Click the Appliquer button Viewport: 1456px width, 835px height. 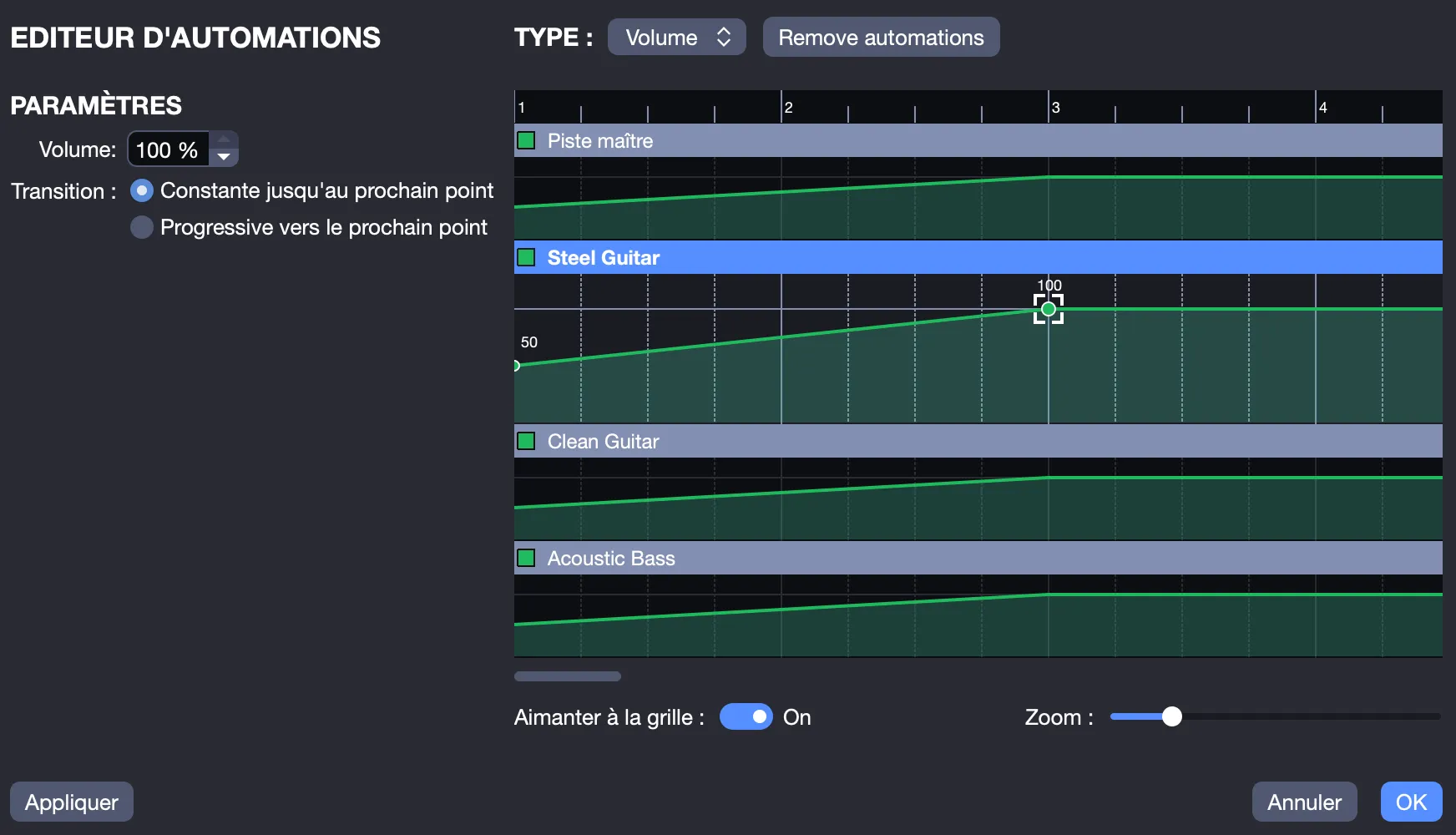coord(72,802)
